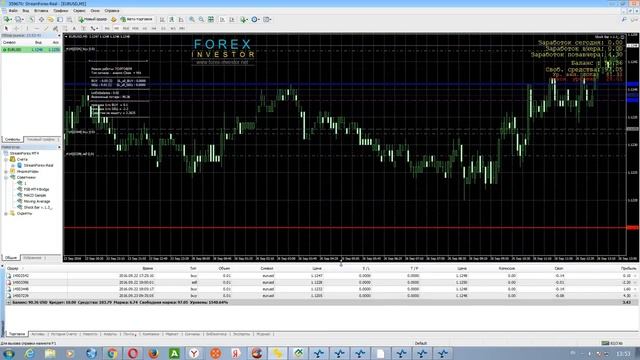Viewport: 640px width, 360px height.
Task: Expand the Счета node in Navigator
Action: tap(6, 159)
